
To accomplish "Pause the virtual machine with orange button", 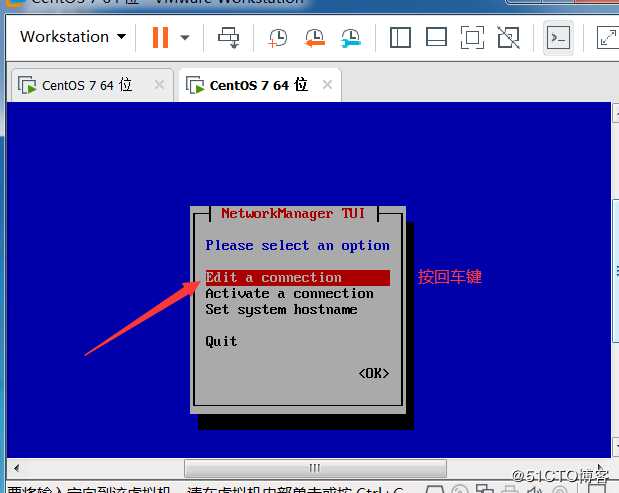I will [160, 37].
